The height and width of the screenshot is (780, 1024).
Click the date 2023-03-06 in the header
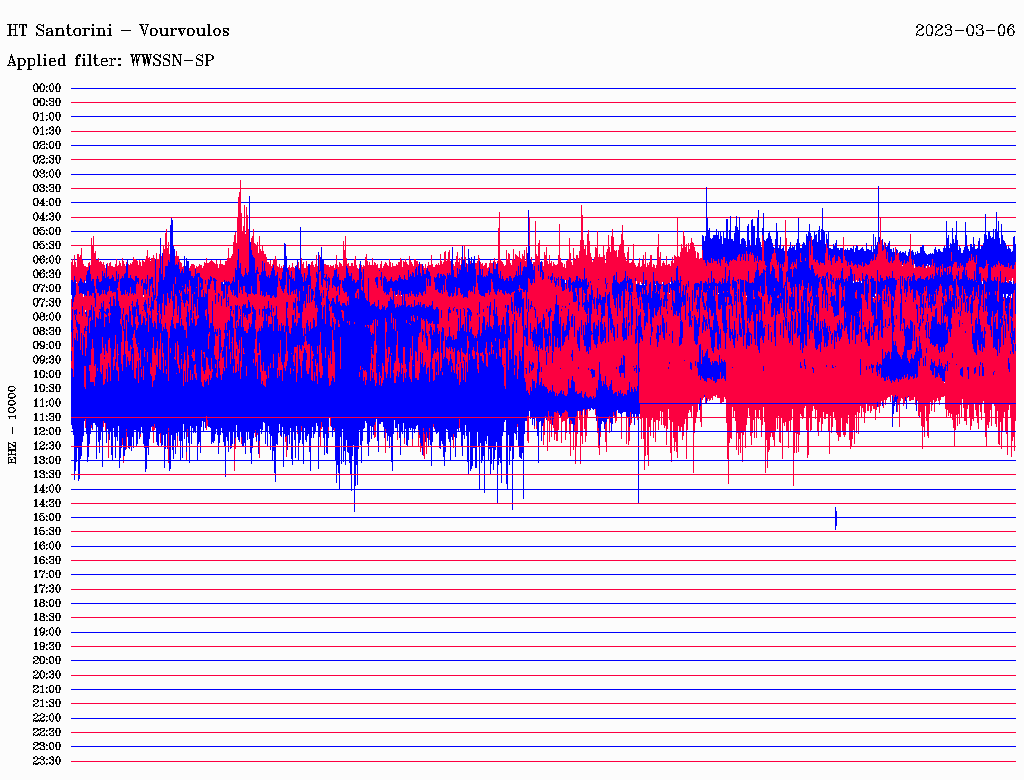[x=964, y=30]
